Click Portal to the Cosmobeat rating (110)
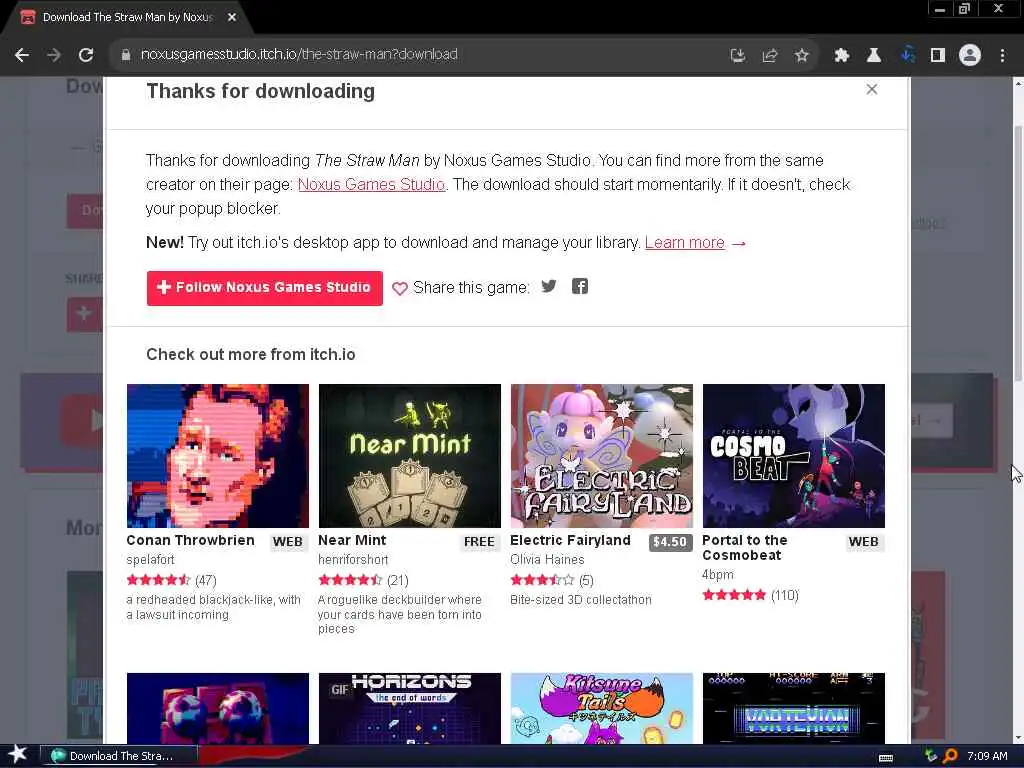The height and width of the screenshot is (768, 1024). [750, 596]
